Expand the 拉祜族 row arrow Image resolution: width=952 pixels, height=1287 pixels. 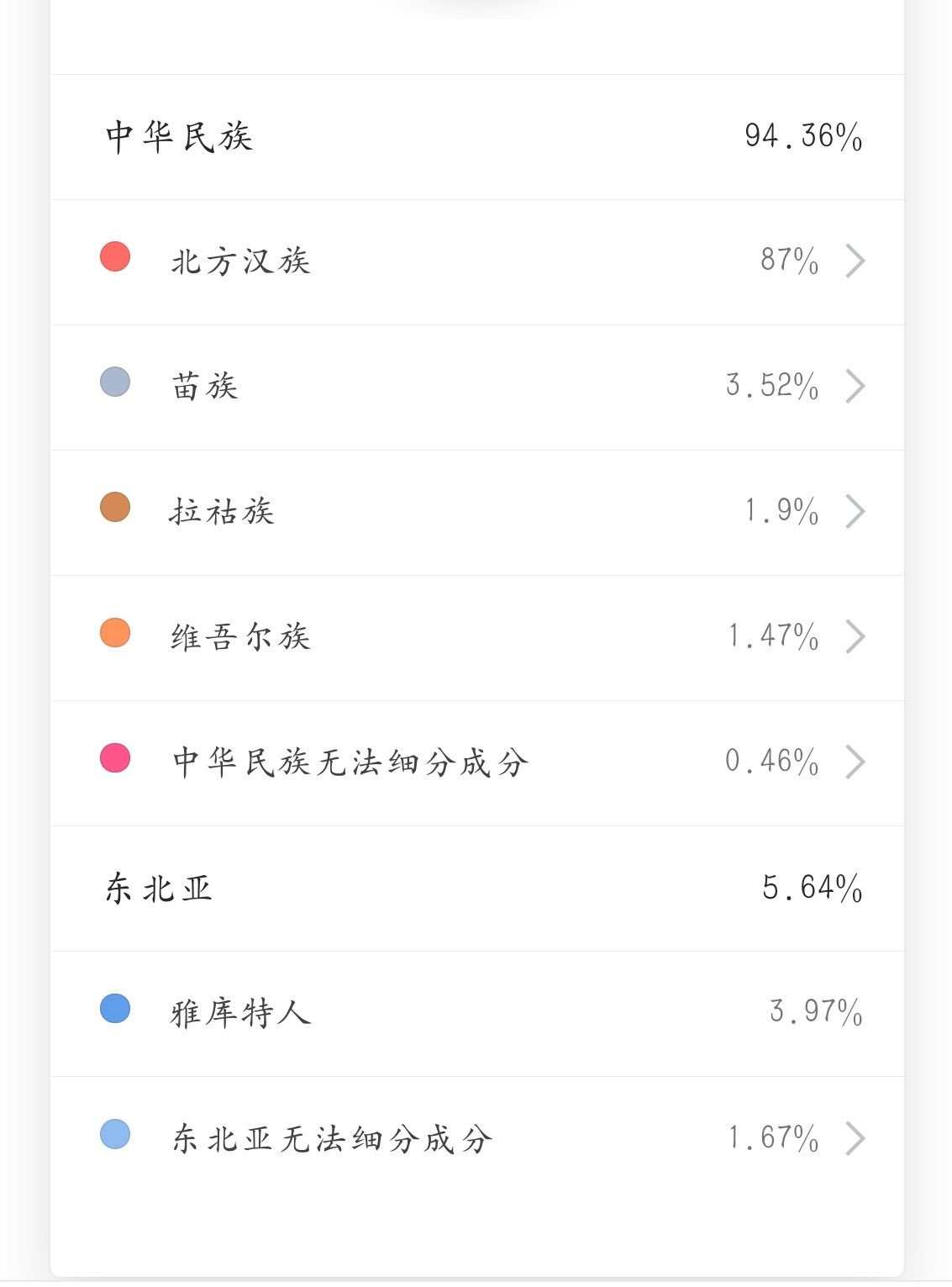point(855,511)
